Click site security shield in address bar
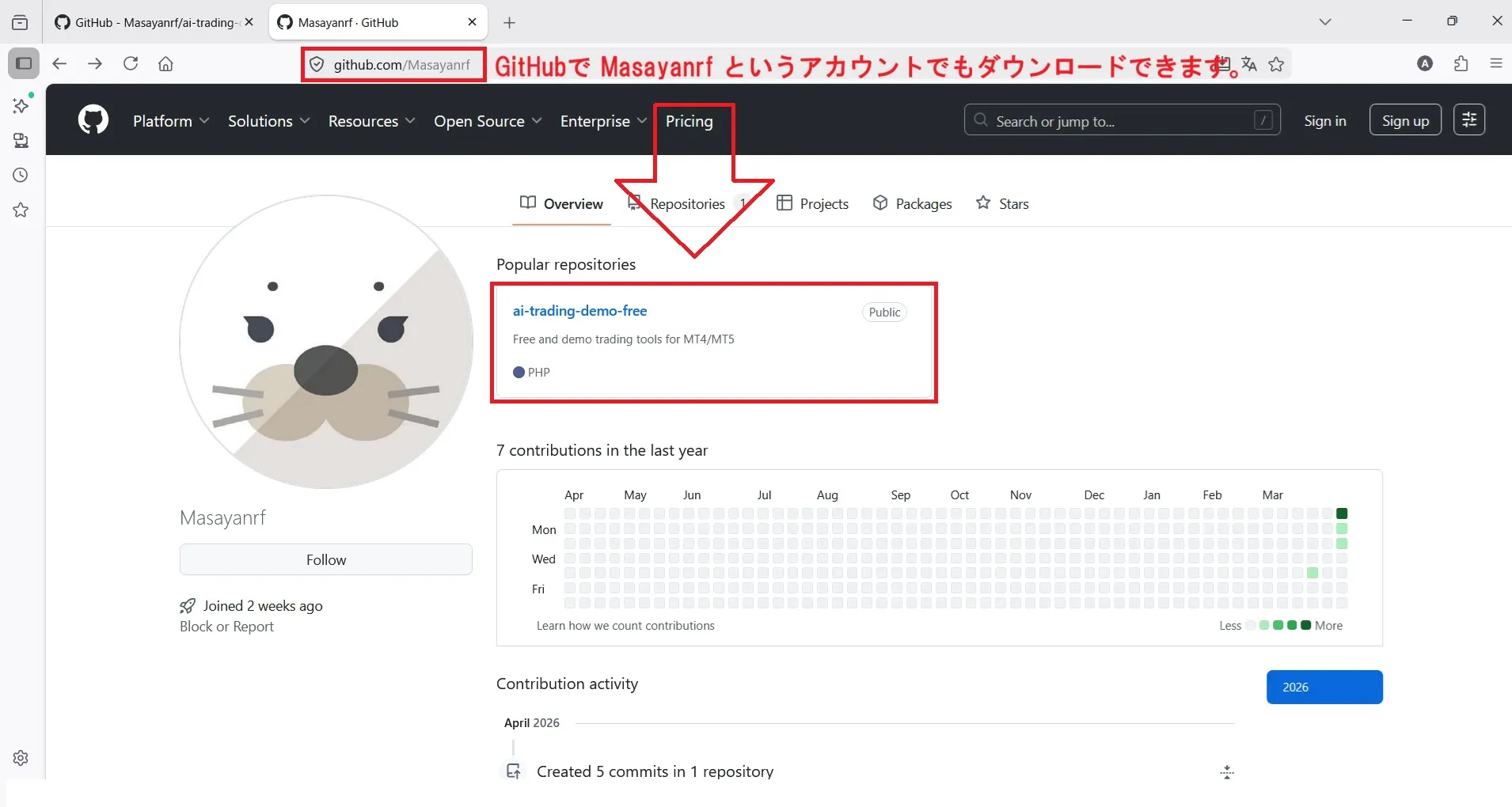 pyautogui.click(x=317, y=65)
